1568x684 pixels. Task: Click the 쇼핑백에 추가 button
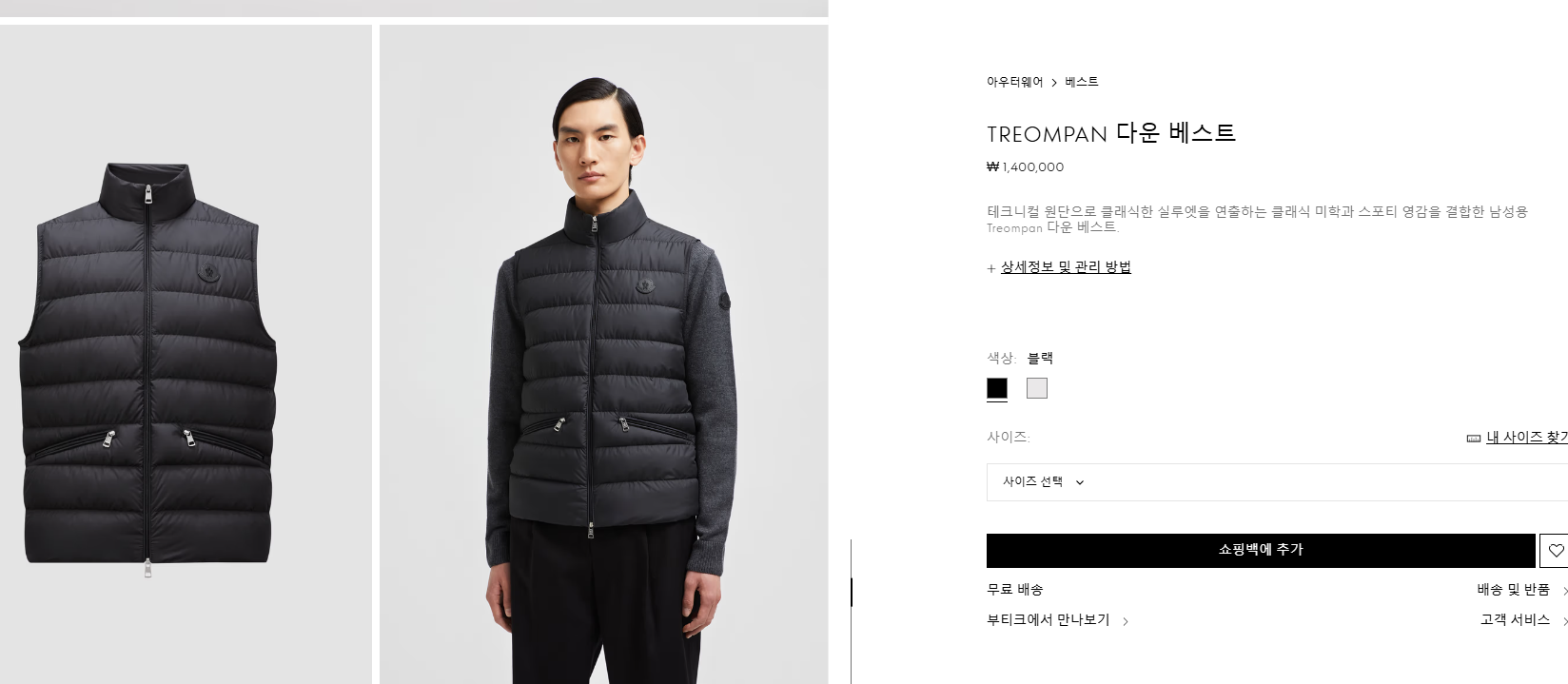tap(1261, 550)
